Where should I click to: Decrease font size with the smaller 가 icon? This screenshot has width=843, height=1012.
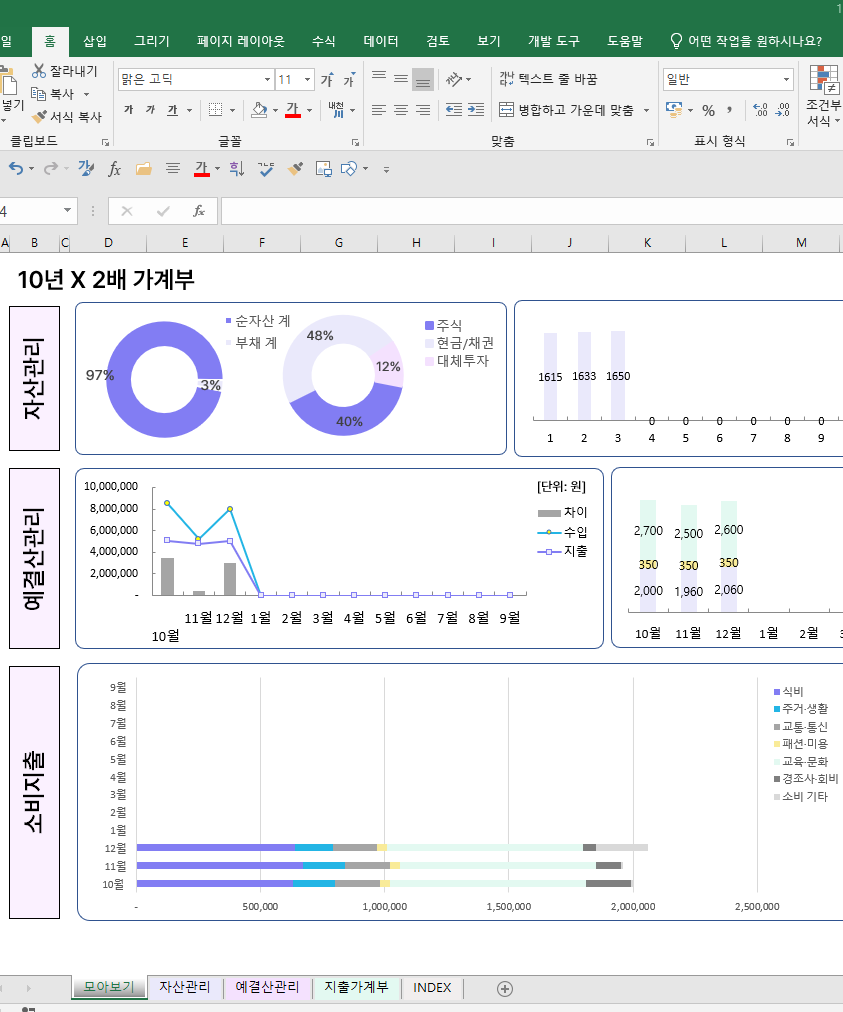pos(349,79)
